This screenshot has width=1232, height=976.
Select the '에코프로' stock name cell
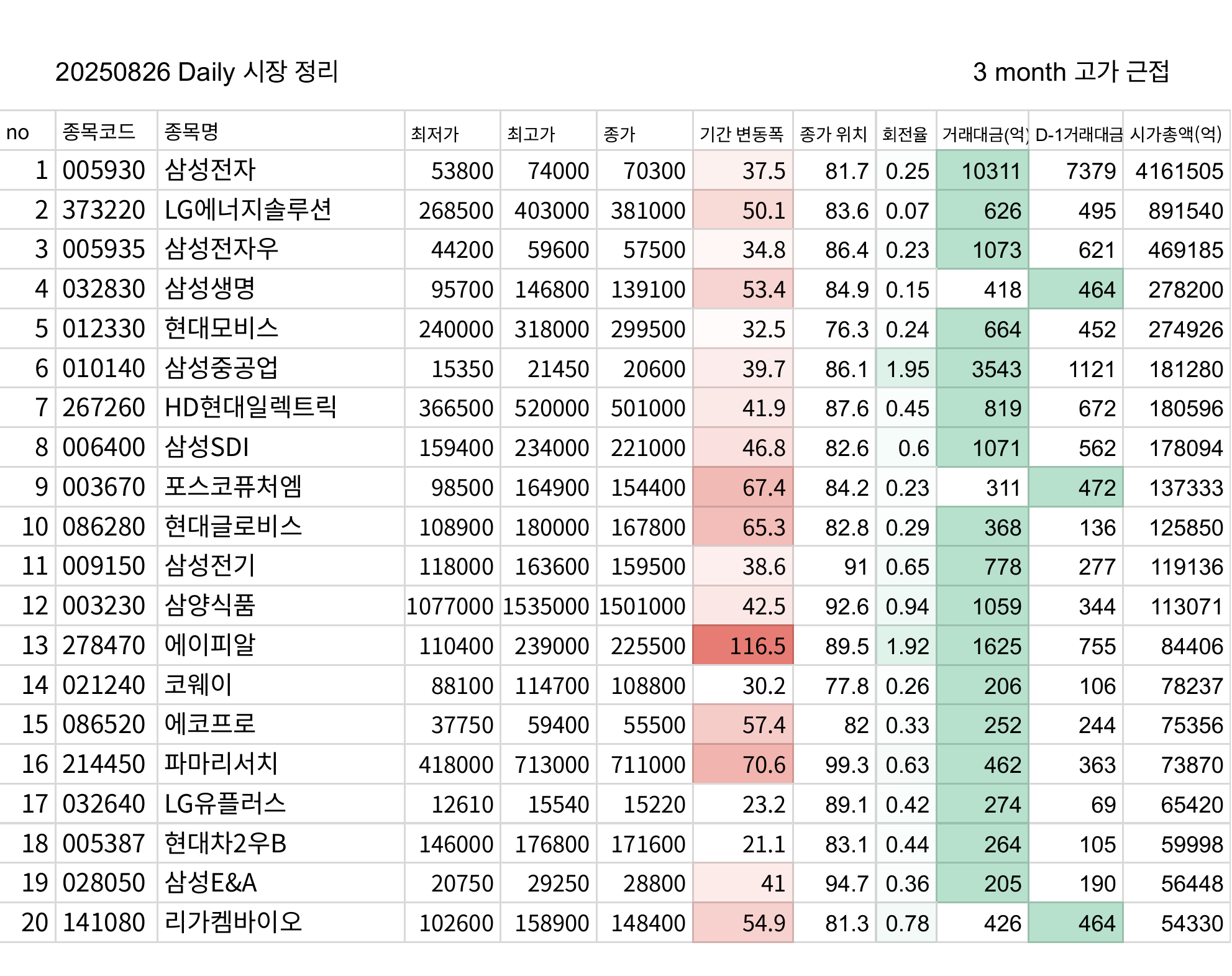click(281, 724)
